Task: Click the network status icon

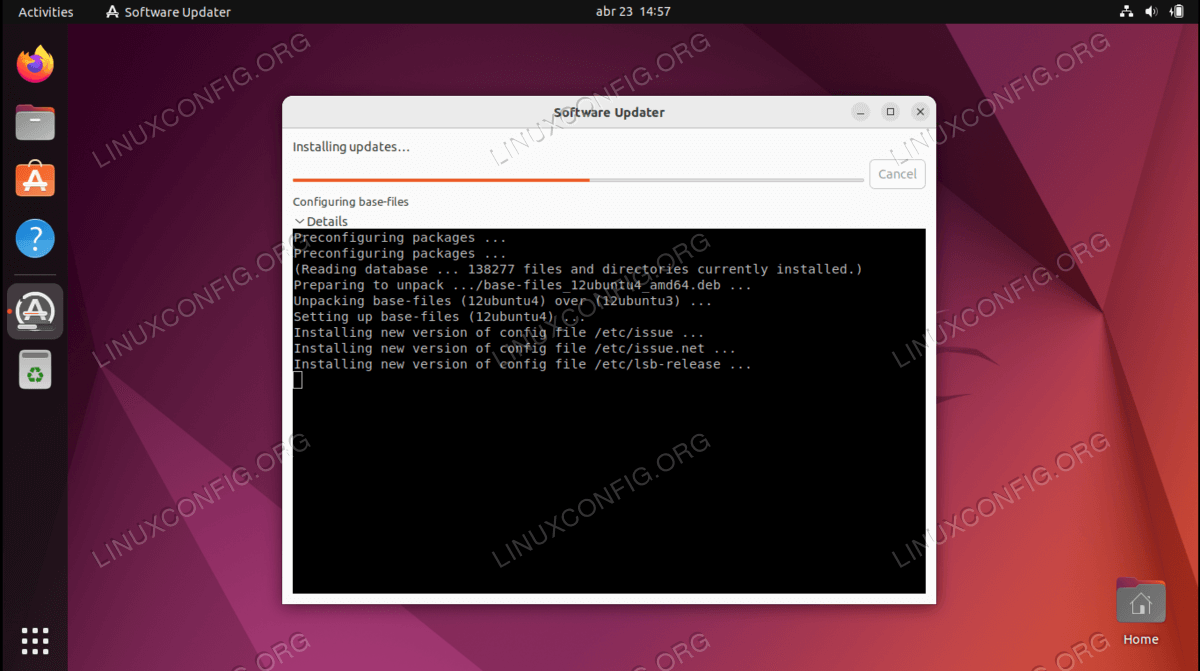Action: point(1126,12)
